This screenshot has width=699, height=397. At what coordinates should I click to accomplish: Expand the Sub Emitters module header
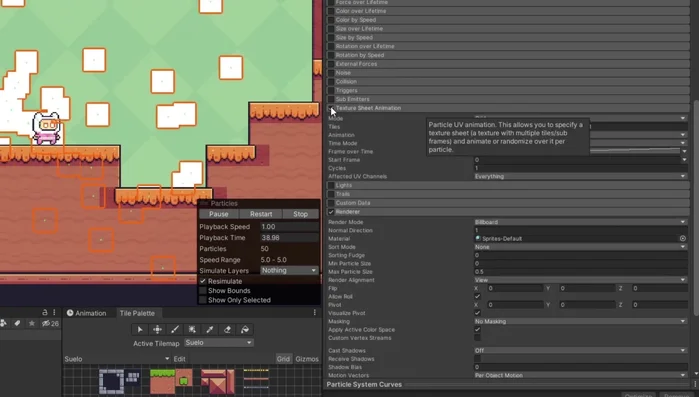[508, 99]
